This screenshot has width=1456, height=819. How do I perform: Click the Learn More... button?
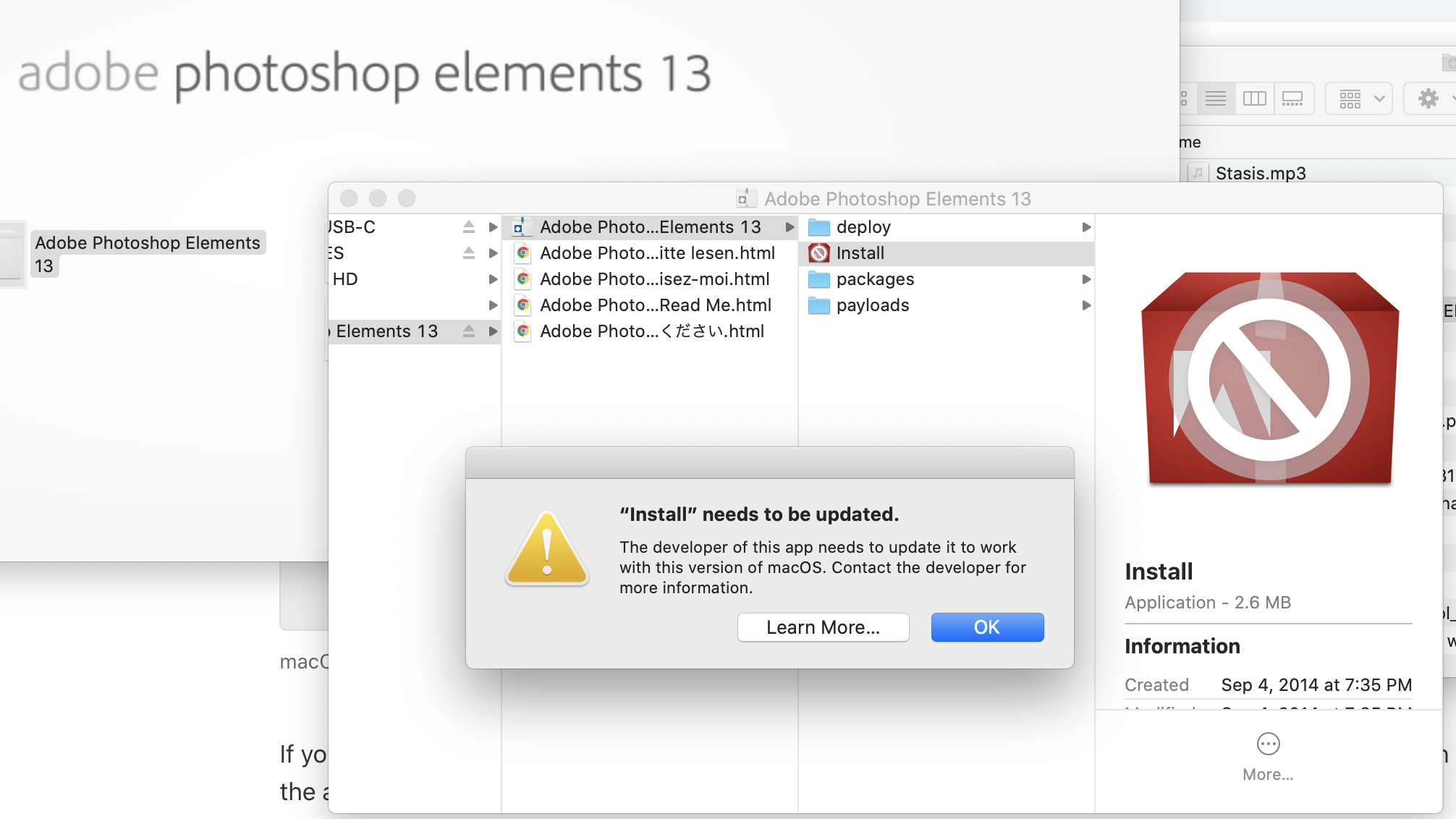click(823, 627)
